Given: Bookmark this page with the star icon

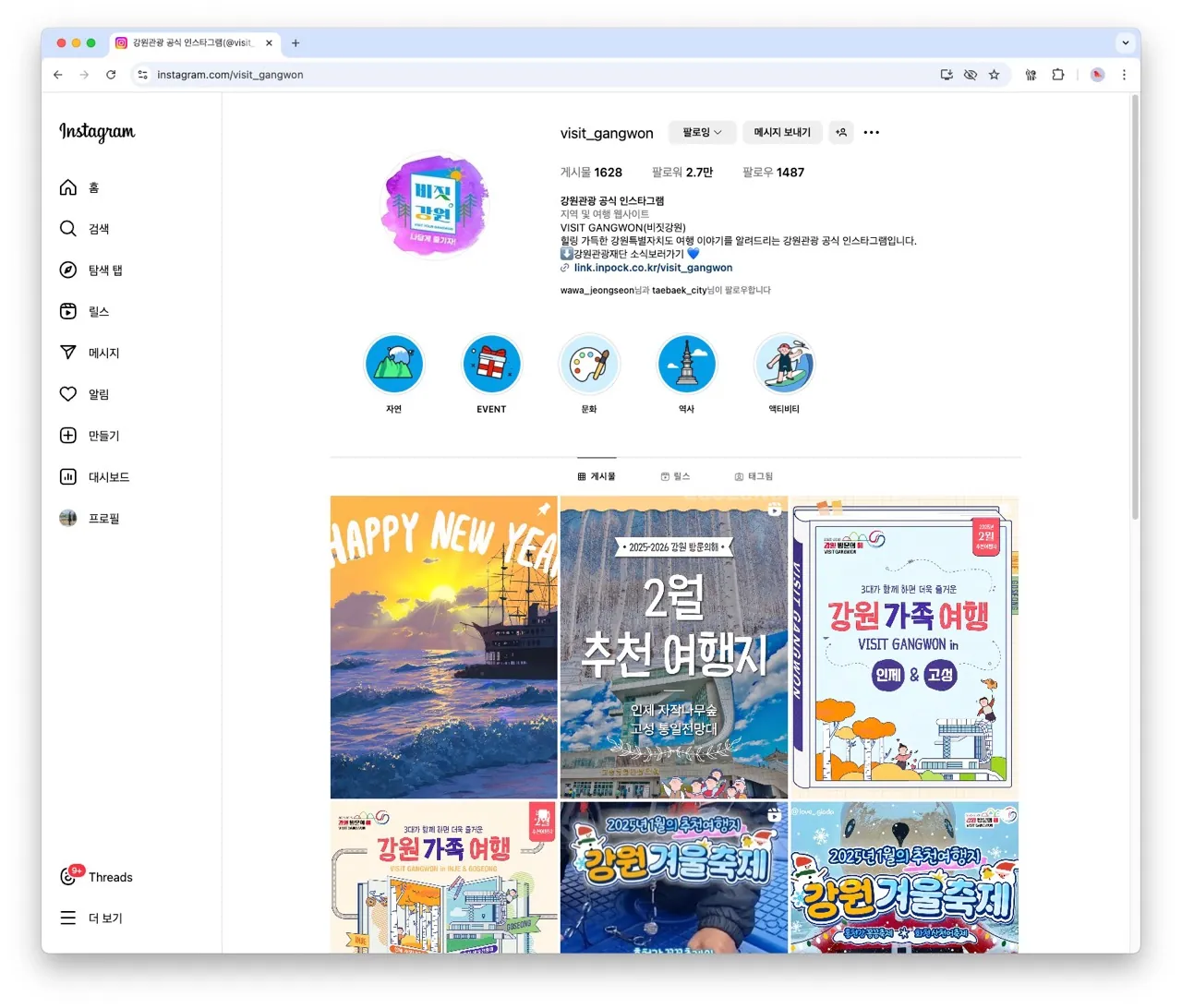Looking at the screenshot, I should click(x=995, y=75).
